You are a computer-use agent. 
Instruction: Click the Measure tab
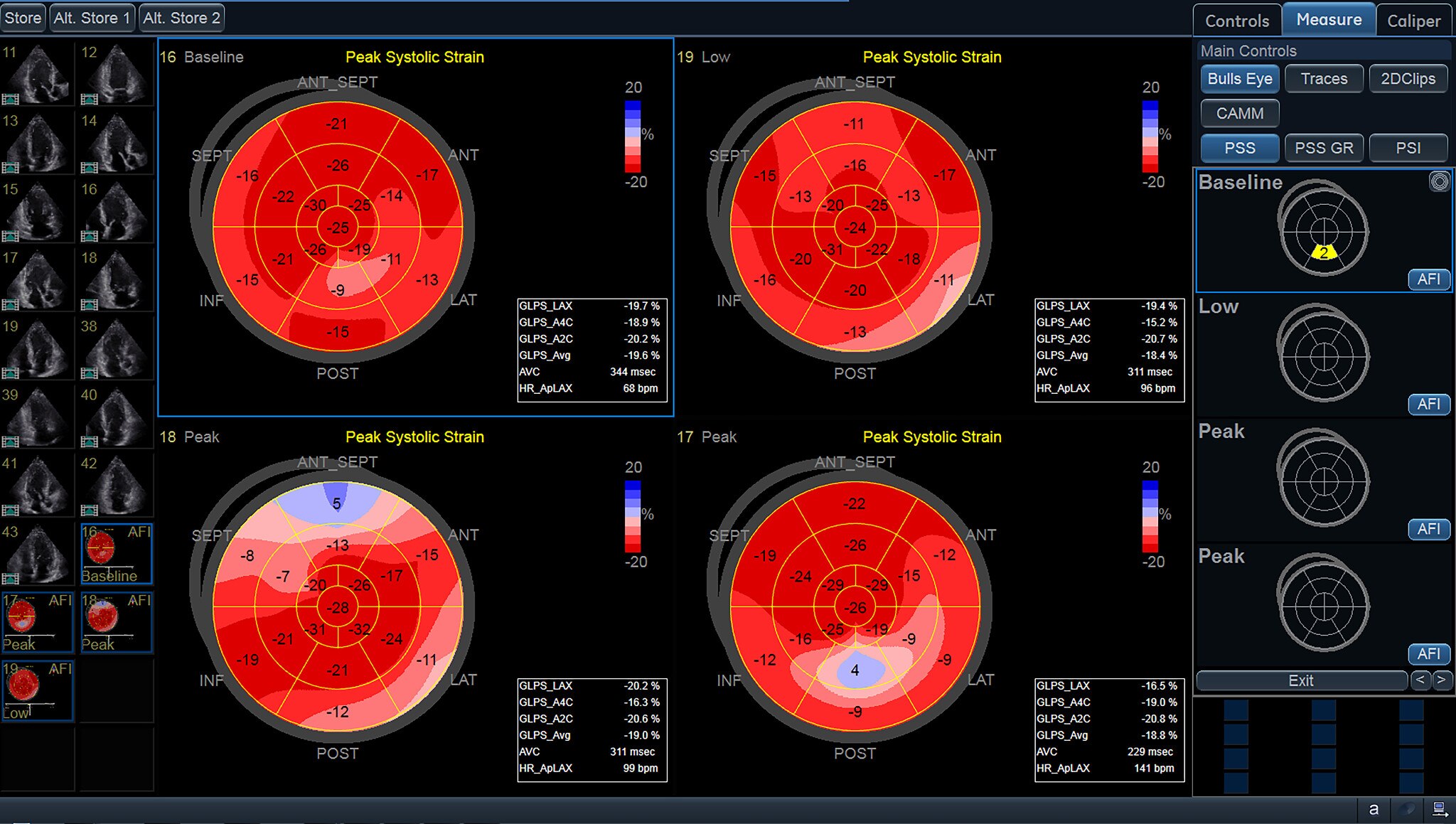click(x=1326, y=17)
